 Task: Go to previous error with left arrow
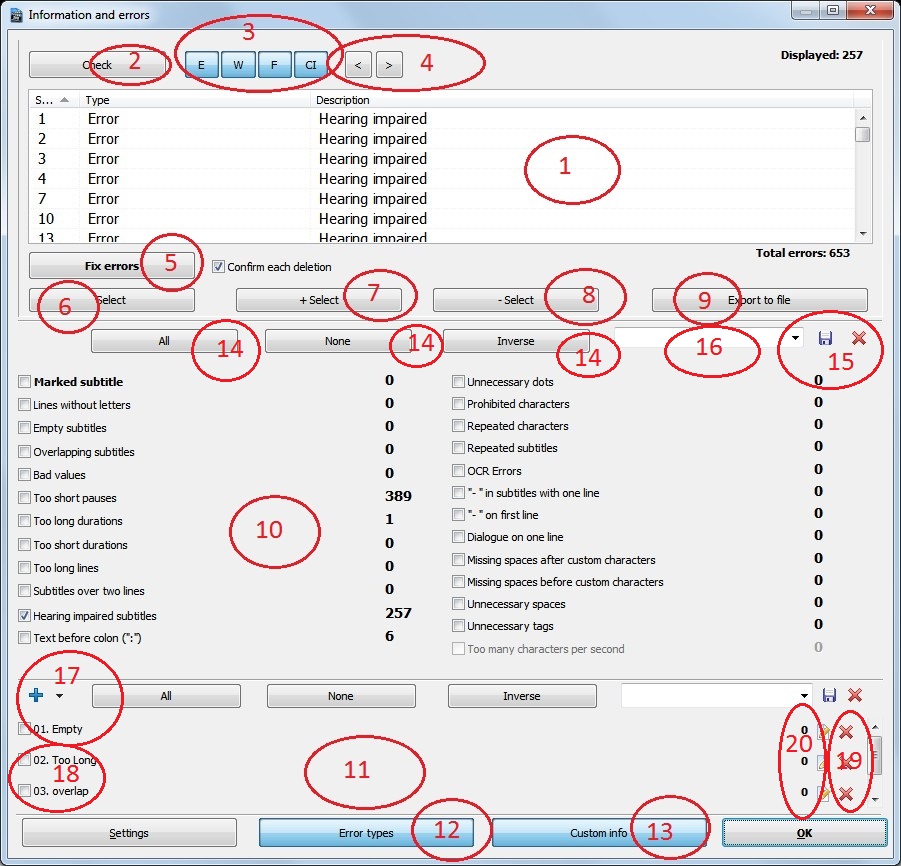pyautogui.click(x=358, y=64)
